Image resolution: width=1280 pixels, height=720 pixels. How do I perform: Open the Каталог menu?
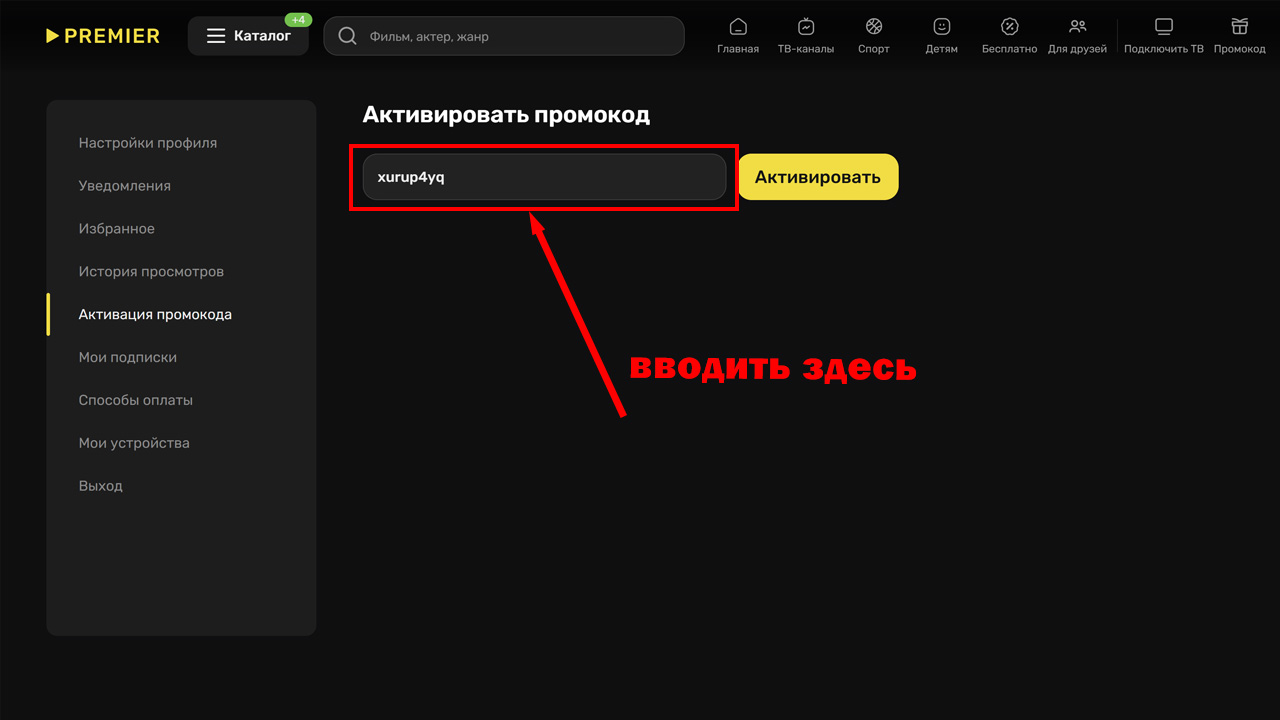(248, 36)
